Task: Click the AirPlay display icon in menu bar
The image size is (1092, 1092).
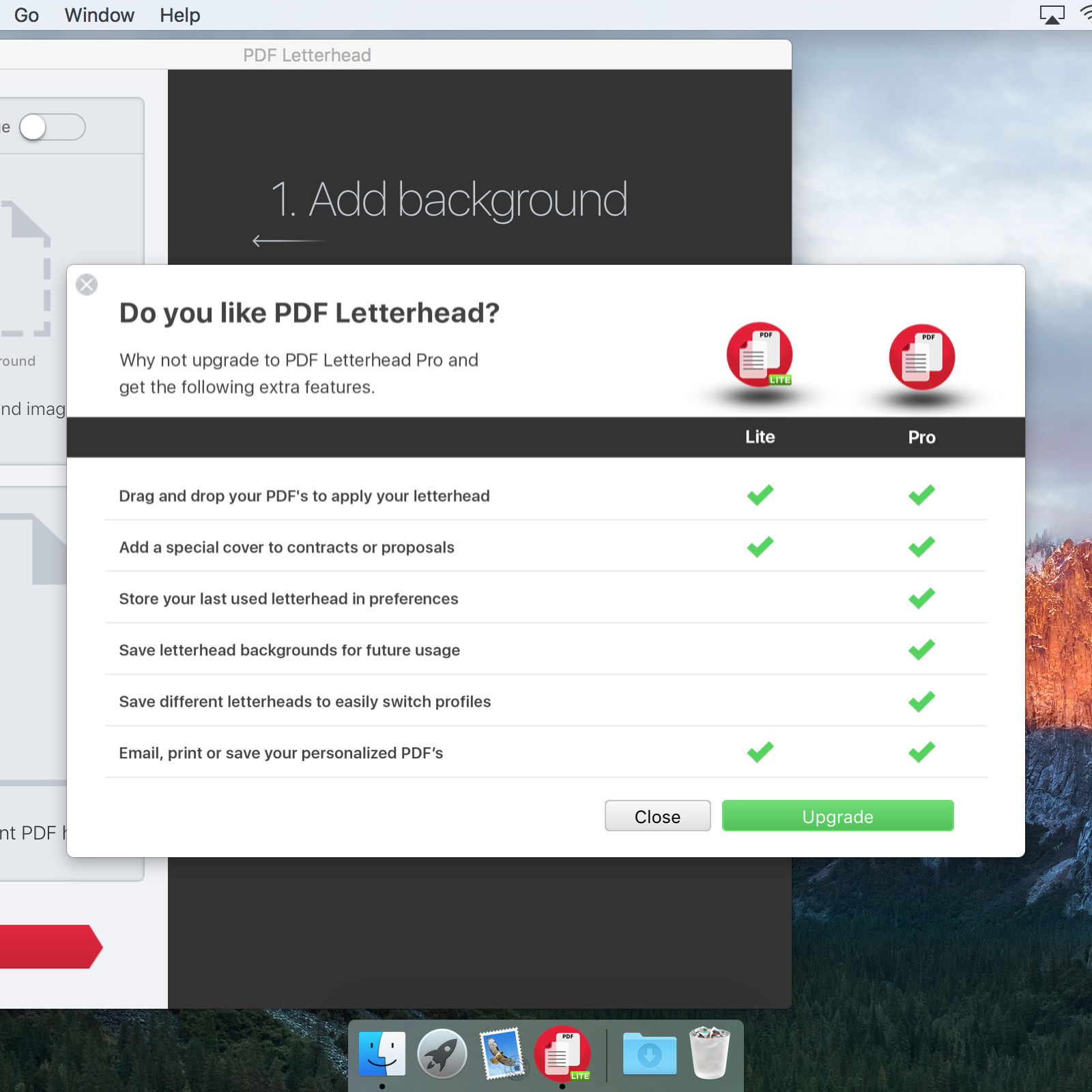Action: 1052,14
